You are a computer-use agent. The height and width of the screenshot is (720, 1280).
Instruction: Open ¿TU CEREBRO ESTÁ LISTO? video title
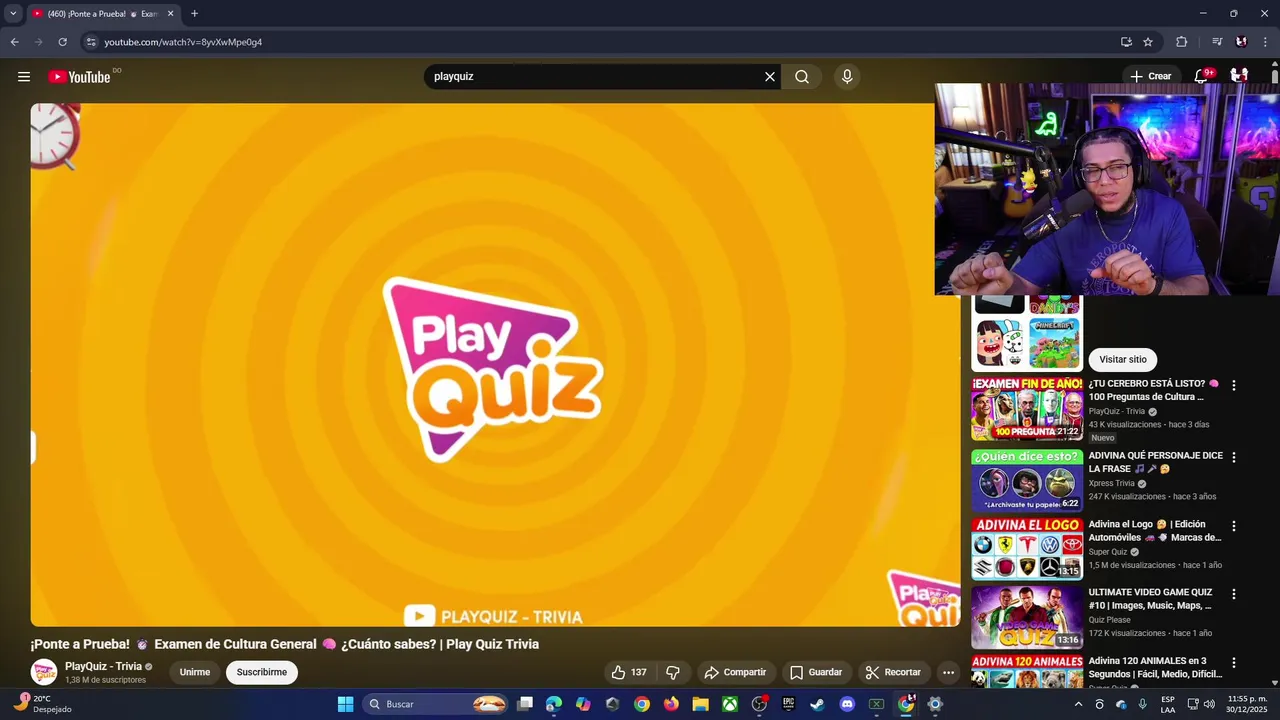pos(1154,390)
